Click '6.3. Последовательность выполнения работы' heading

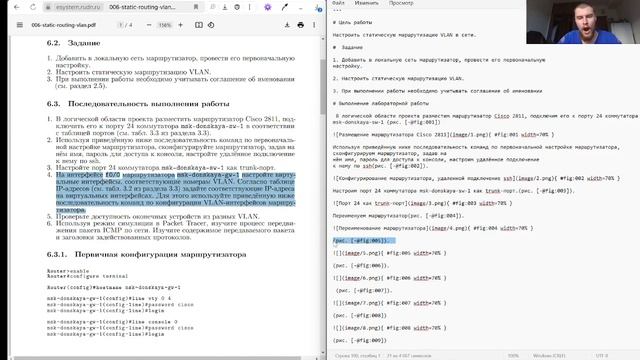click(138, 104)
